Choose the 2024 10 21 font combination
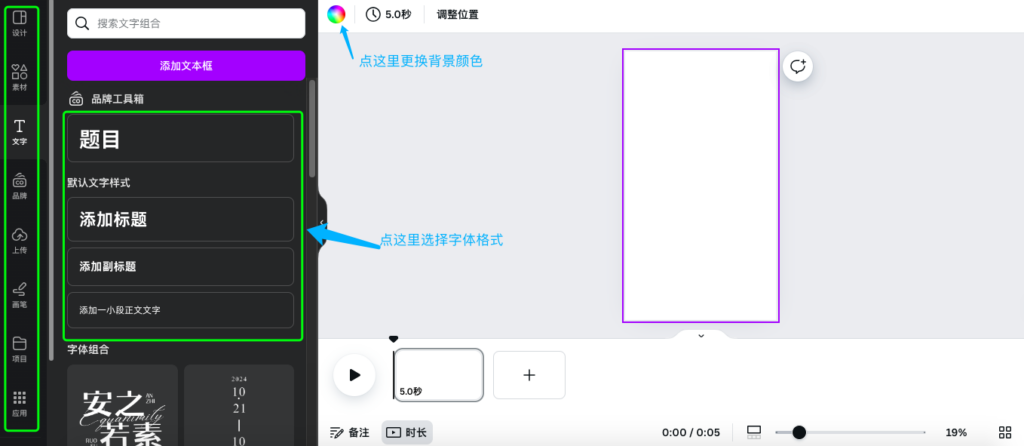This screenshot has width=1024, height=446. (239, 405)
